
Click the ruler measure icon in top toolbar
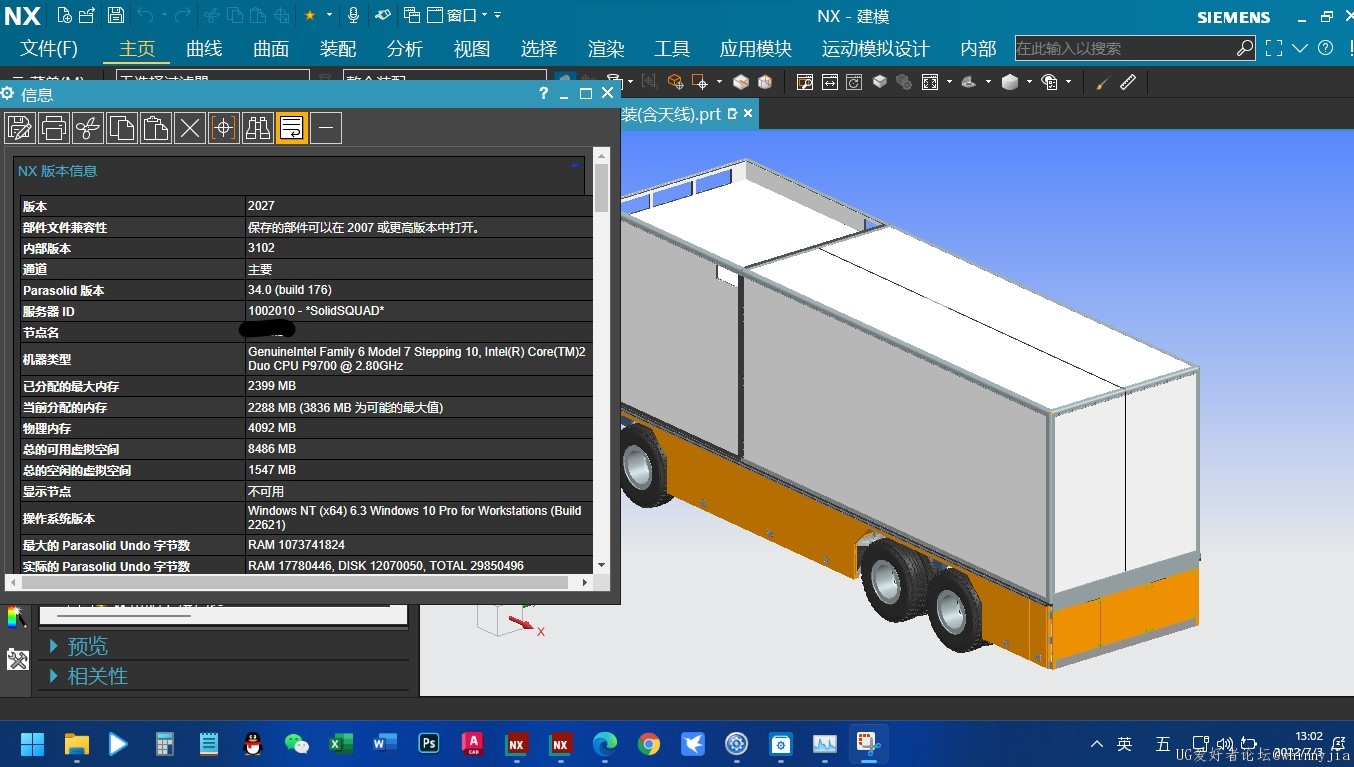[x=1128, y=82]
